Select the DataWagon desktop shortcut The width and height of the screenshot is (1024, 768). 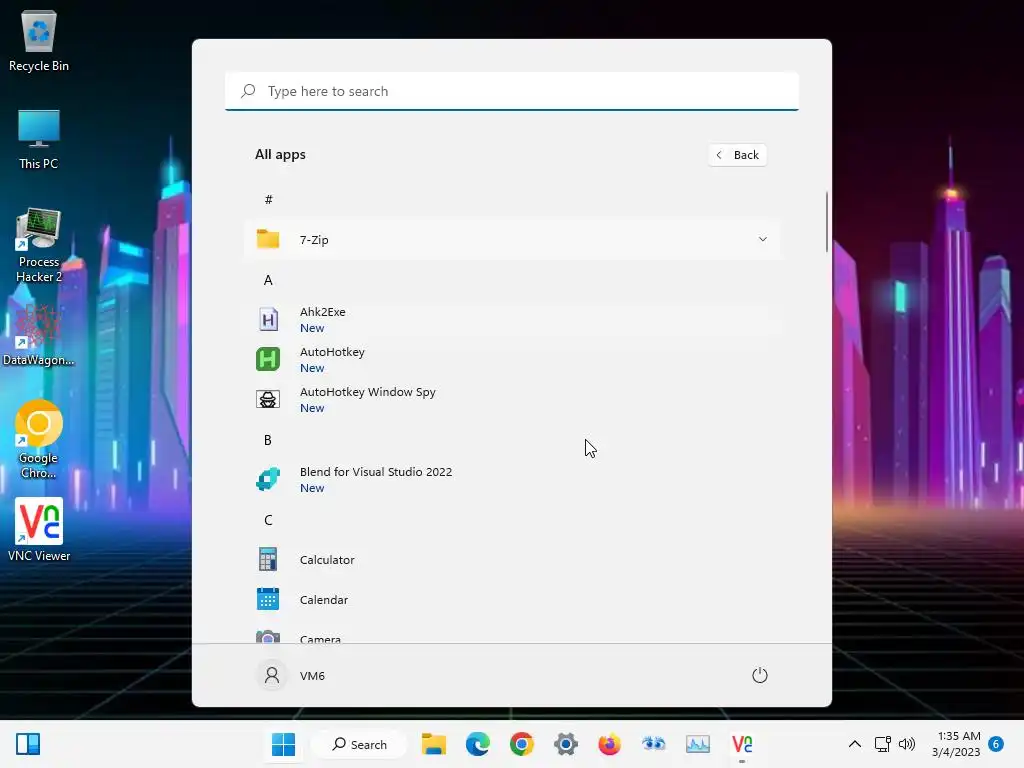pyautogui.click(x=39, y=336)
